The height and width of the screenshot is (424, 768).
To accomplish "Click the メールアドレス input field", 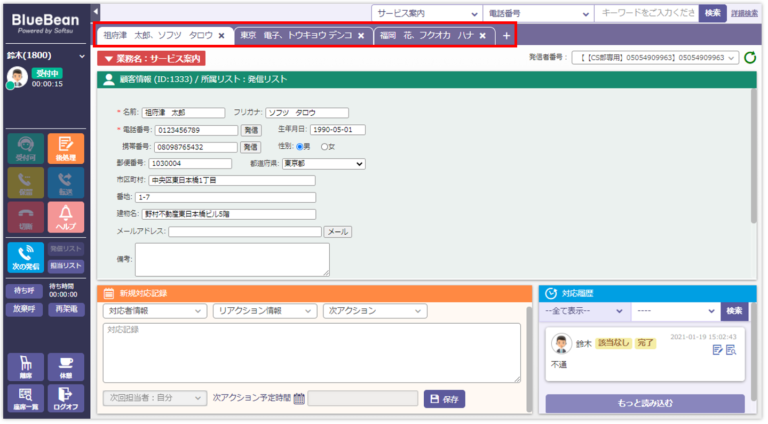I will tap(244, 231).
